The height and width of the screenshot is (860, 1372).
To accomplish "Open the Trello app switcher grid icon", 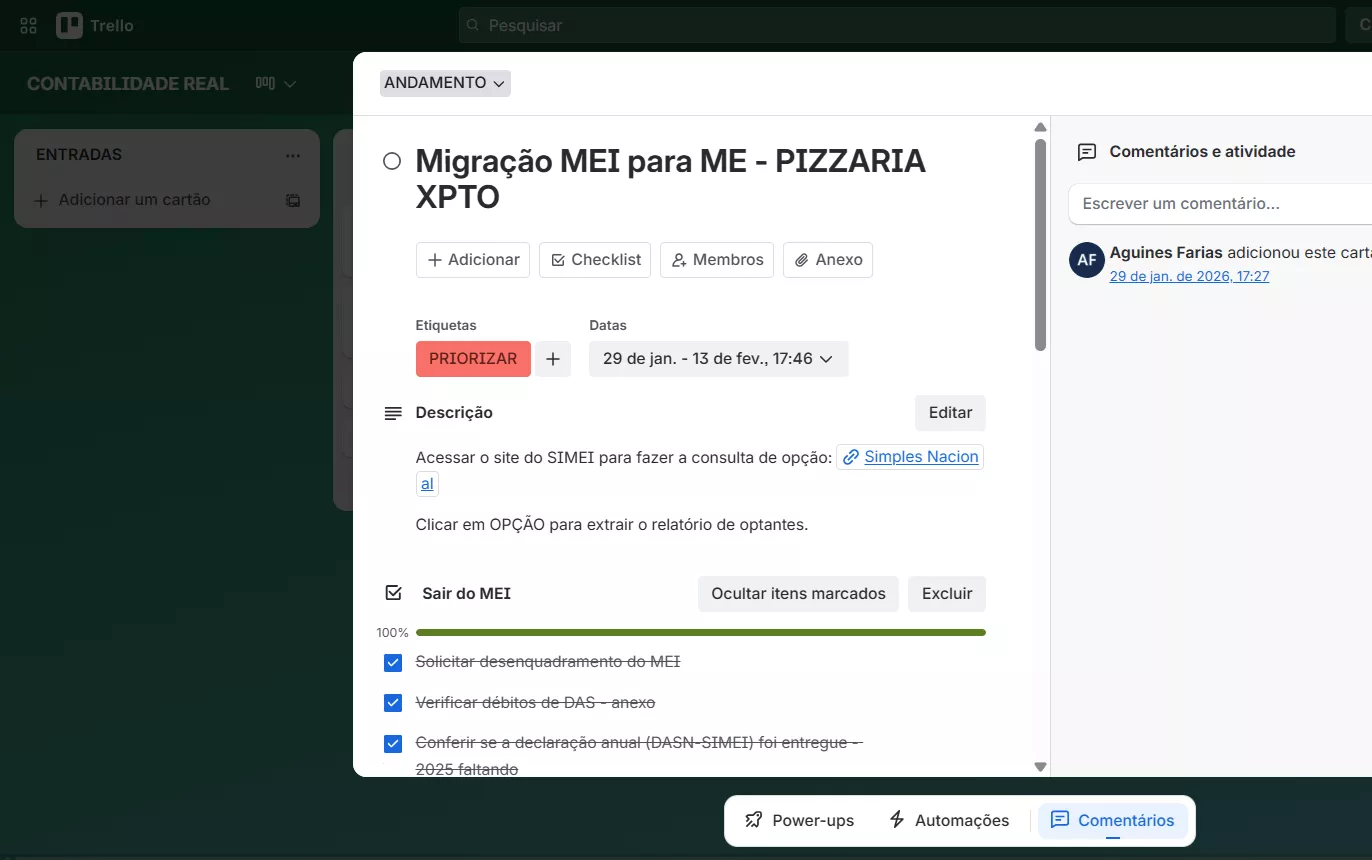I will click(x=28, y=26).
